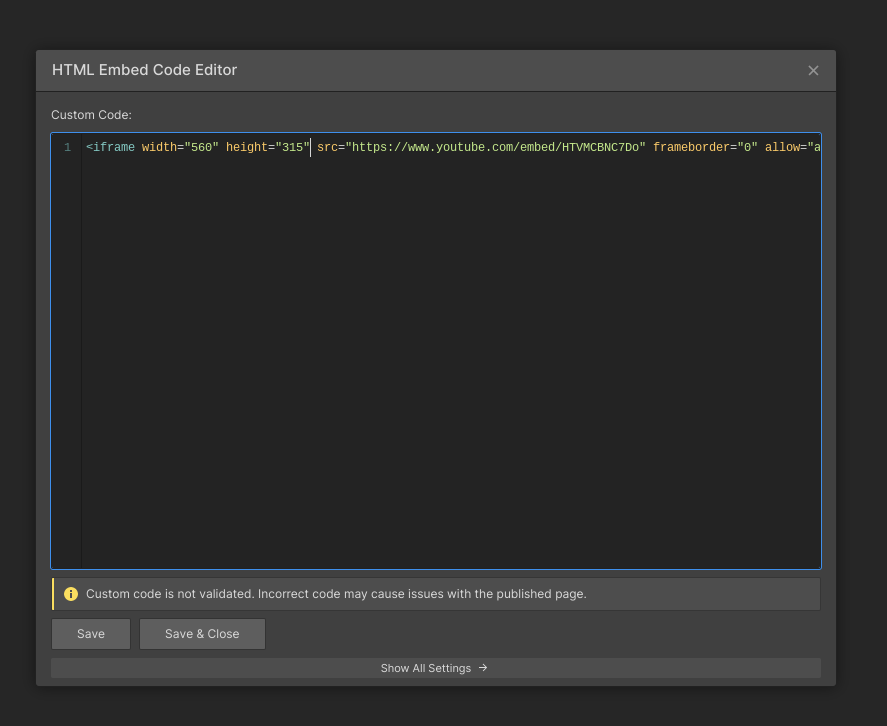Close the HTML Embed Code Editor dialog
The width and height of the screenshot is (887, 726).
click(x=813, y=71)
